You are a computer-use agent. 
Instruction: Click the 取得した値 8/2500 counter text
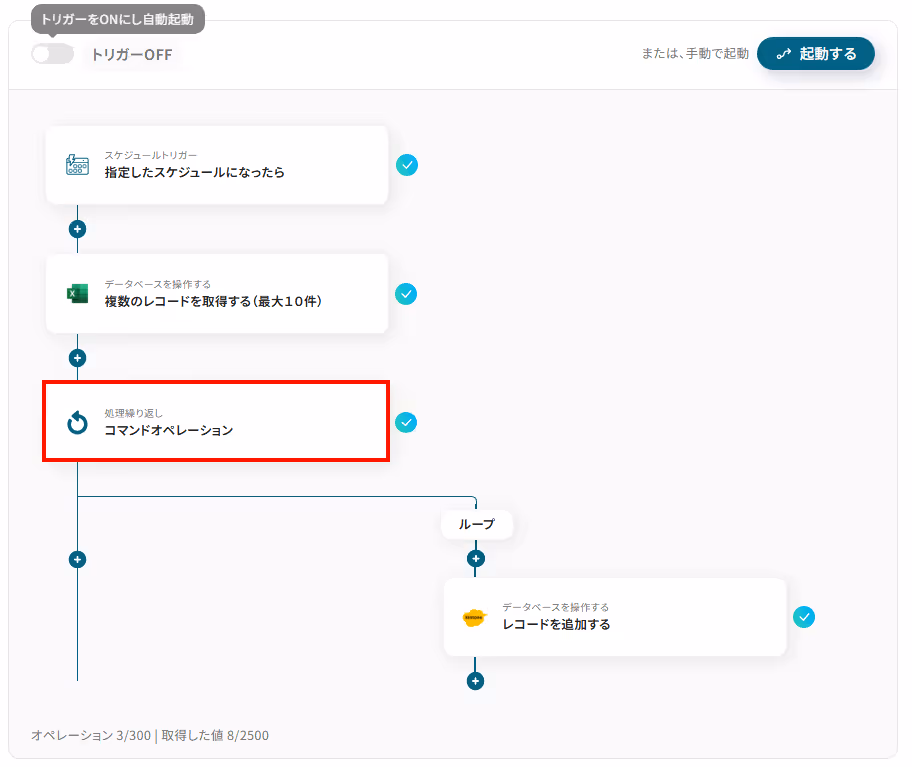pyautogui.click(x=215, y=736)
